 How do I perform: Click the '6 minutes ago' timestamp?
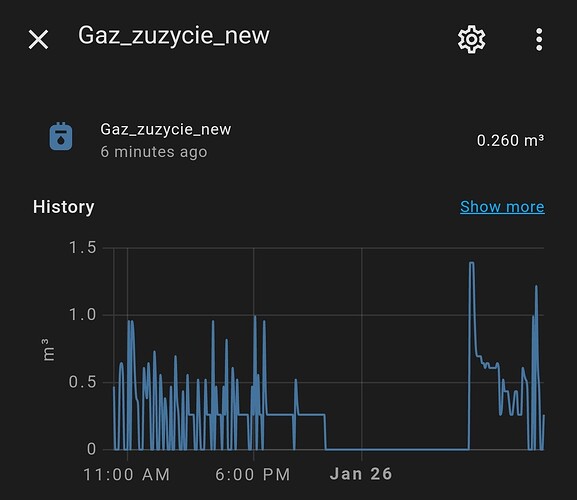(154, 152)
